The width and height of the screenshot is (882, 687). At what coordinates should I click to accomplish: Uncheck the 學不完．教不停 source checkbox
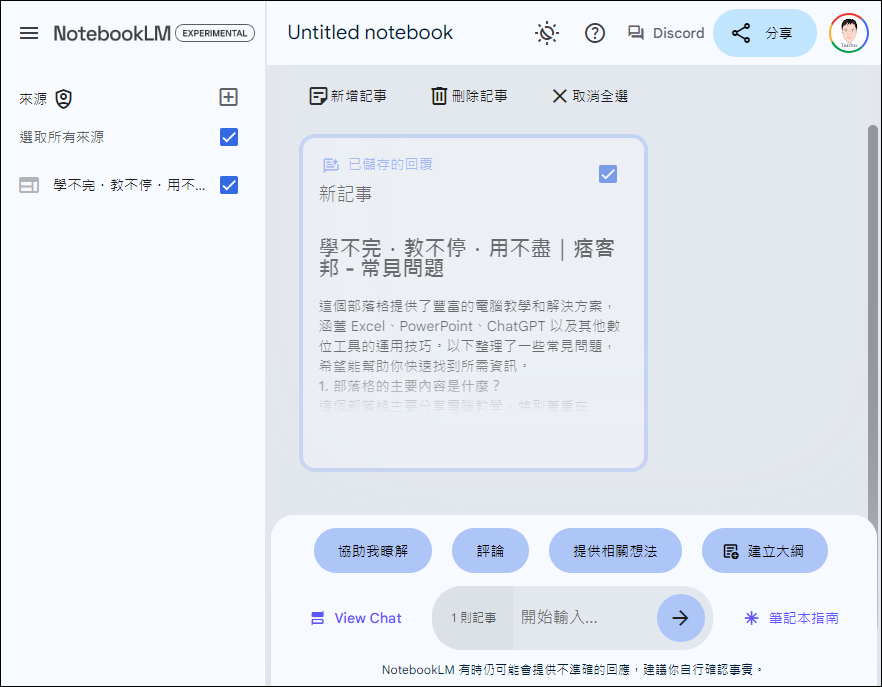(229, 185)
